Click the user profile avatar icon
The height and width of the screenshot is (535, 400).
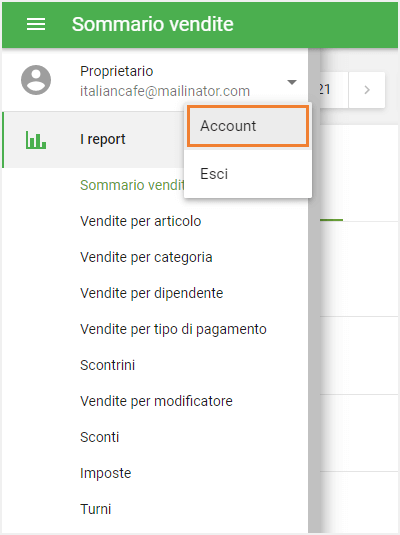click(x=36, y=80)
